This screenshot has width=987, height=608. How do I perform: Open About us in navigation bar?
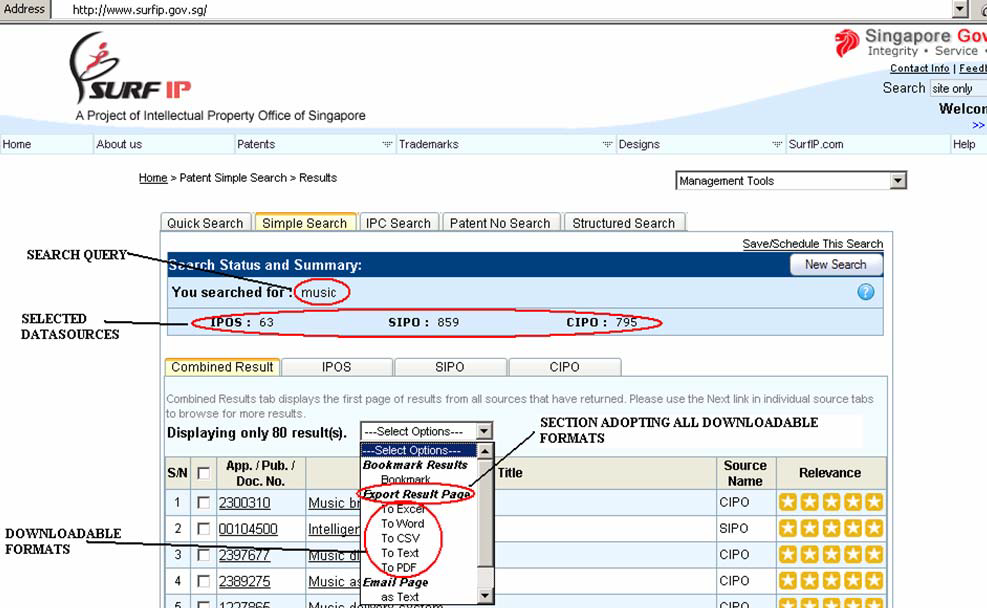pos(119,144)
